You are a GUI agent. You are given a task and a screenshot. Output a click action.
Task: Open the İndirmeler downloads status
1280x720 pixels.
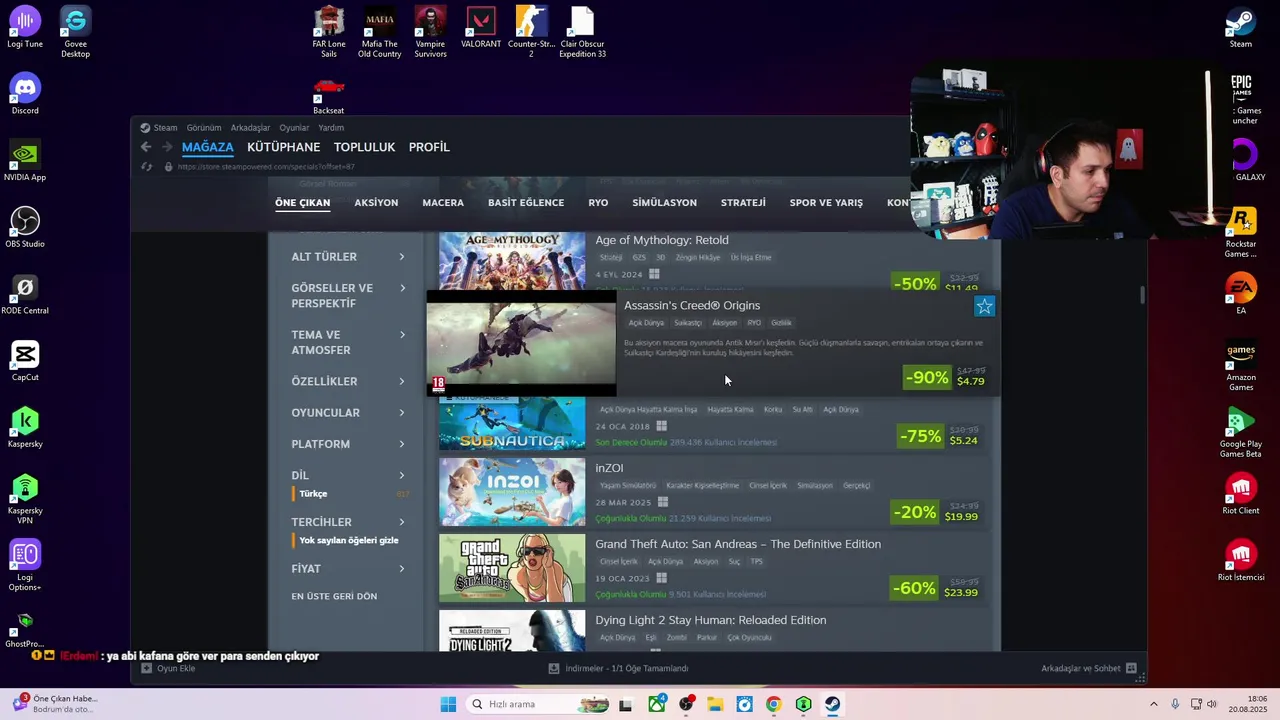click(x=618, y=668)
